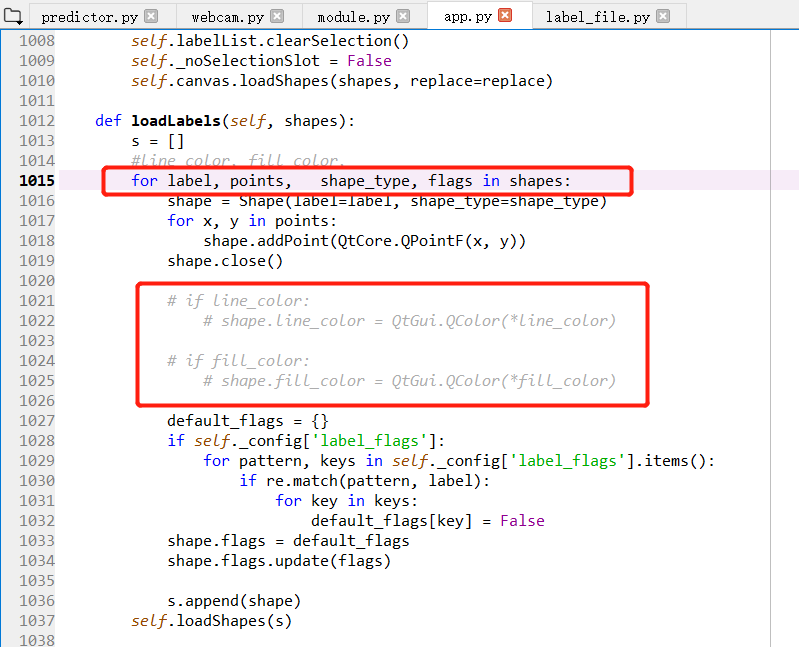Click line number 1027 in the gutter
The height and width of the screenshot is (647, 799).
(37, 421)
